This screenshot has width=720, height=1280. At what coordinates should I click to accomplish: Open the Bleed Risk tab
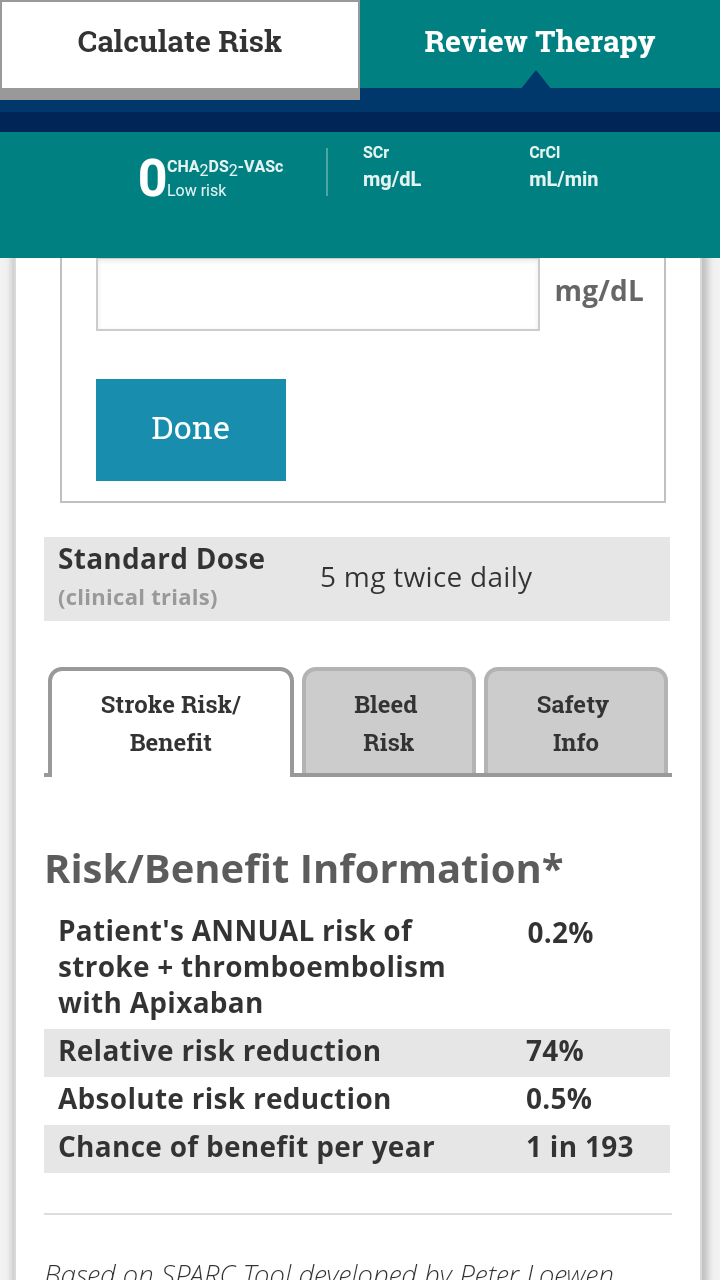(x=388, y=723)
